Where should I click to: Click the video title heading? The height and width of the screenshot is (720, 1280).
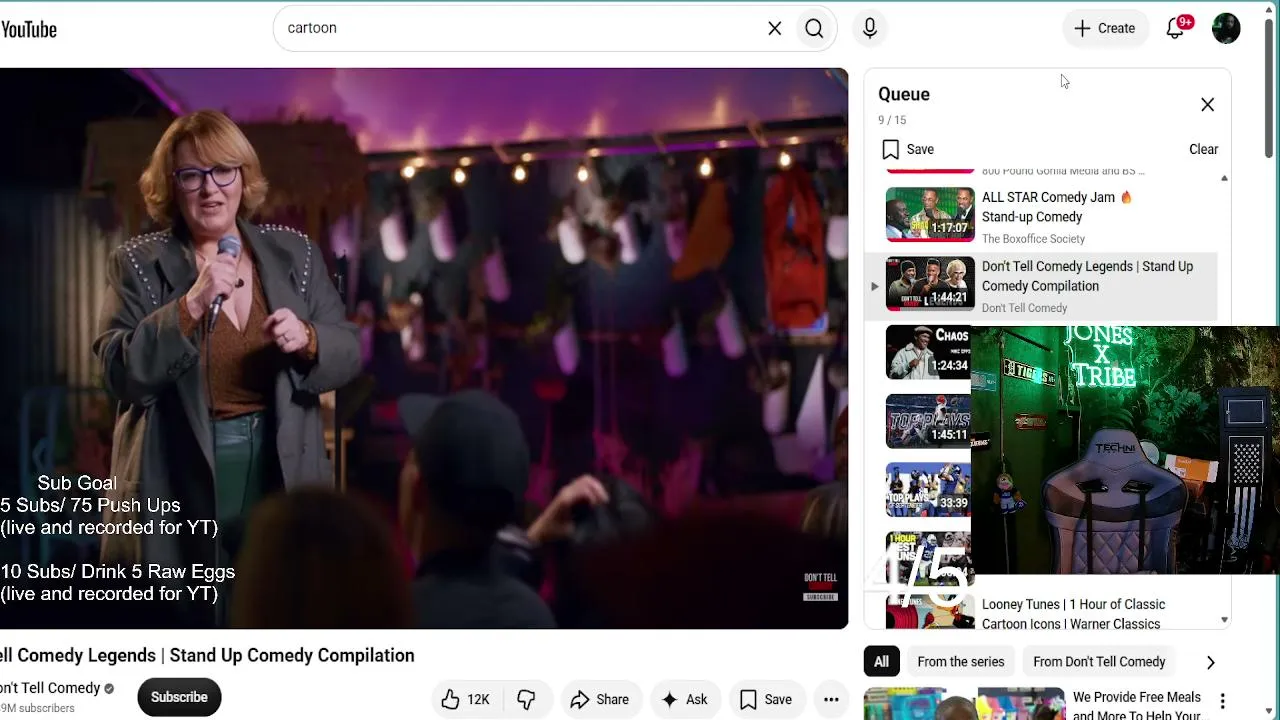click(207, 655)
